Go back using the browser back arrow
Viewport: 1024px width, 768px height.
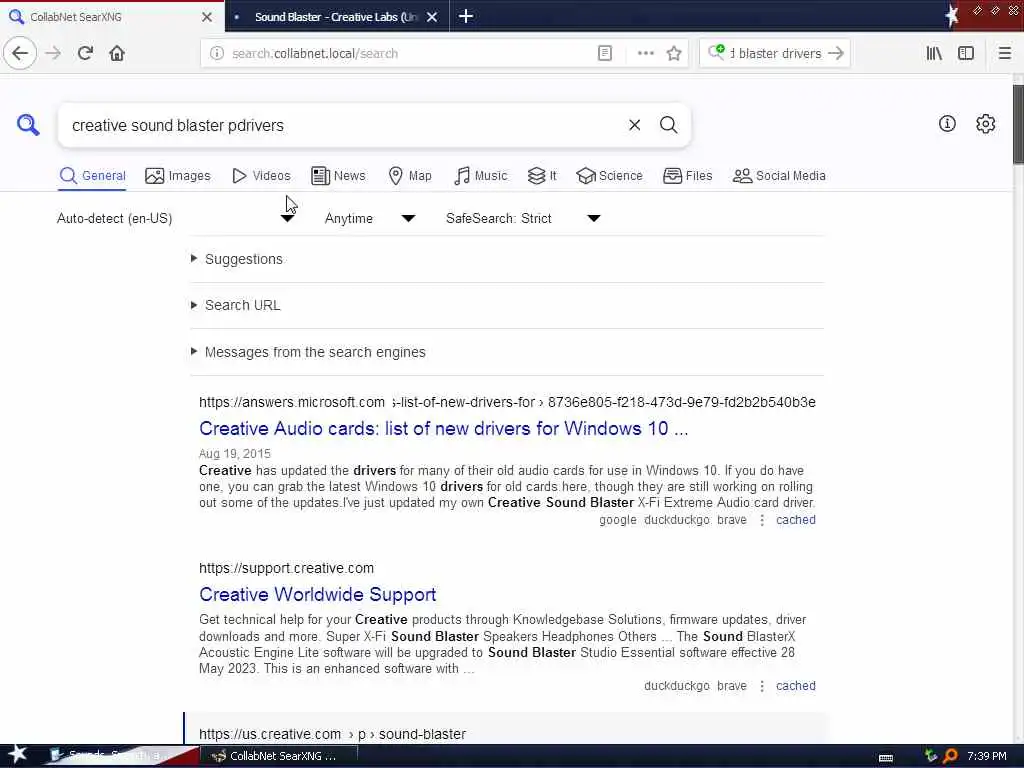click(x=20, y=53)
